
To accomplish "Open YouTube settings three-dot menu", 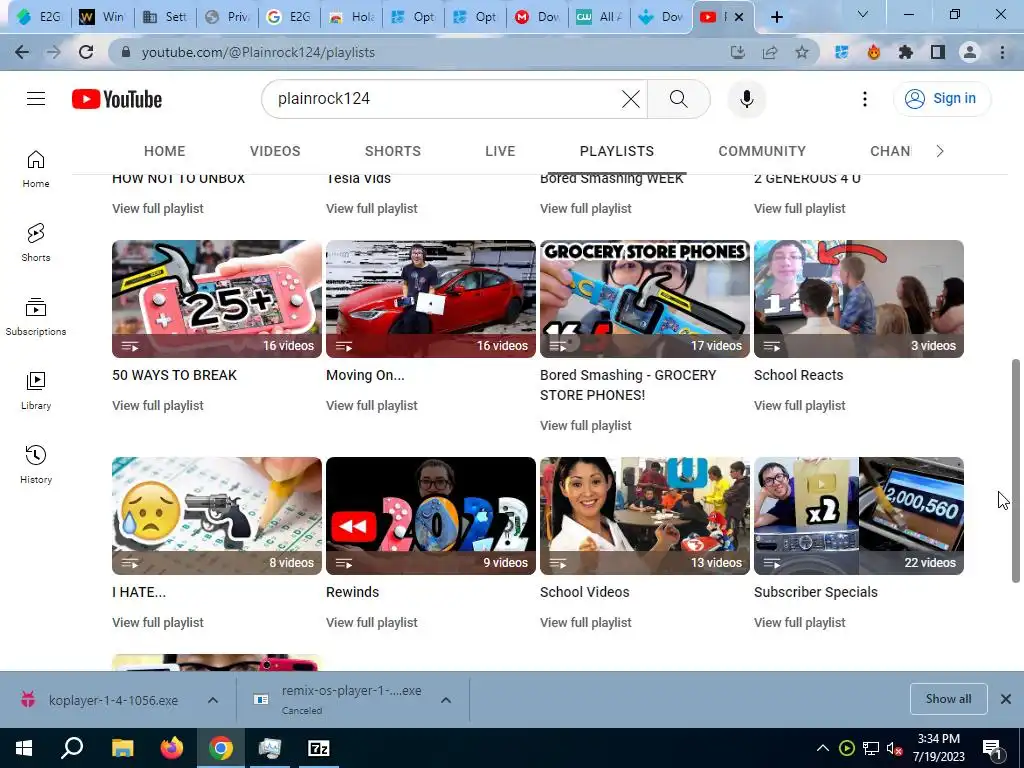I will (865, 99).
